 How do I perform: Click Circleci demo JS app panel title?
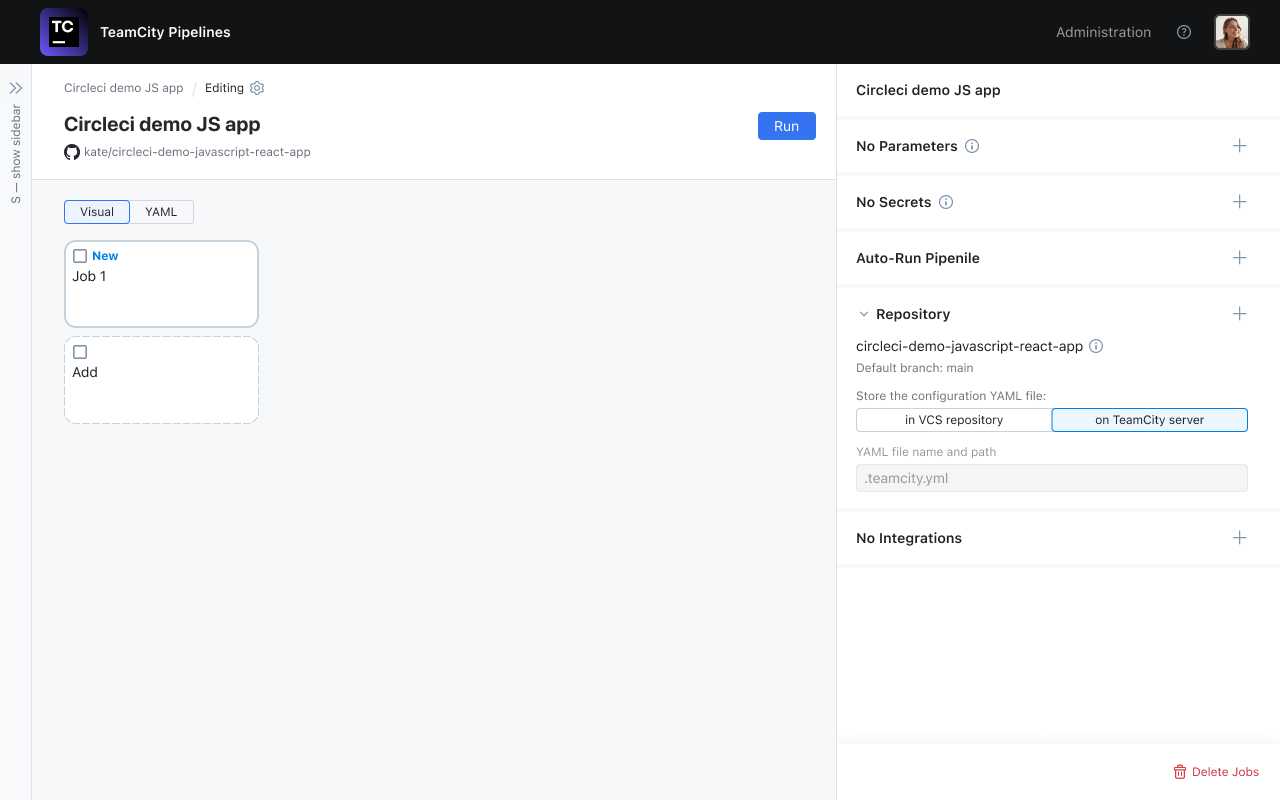point(928,90)
